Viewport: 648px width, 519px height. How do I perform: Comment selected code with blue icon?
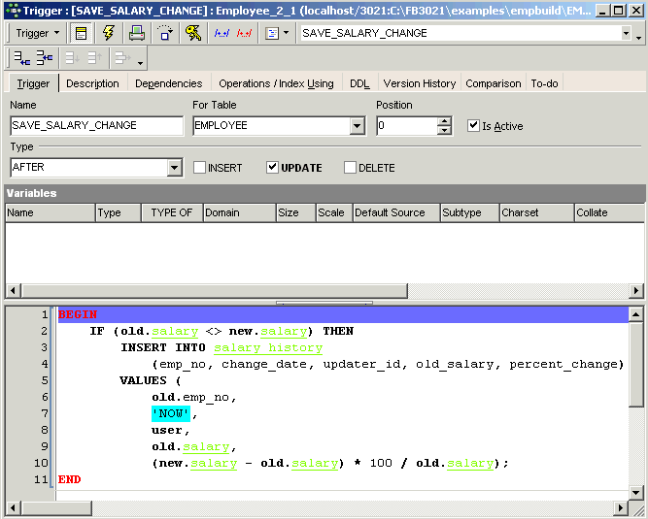coord(222,33)
